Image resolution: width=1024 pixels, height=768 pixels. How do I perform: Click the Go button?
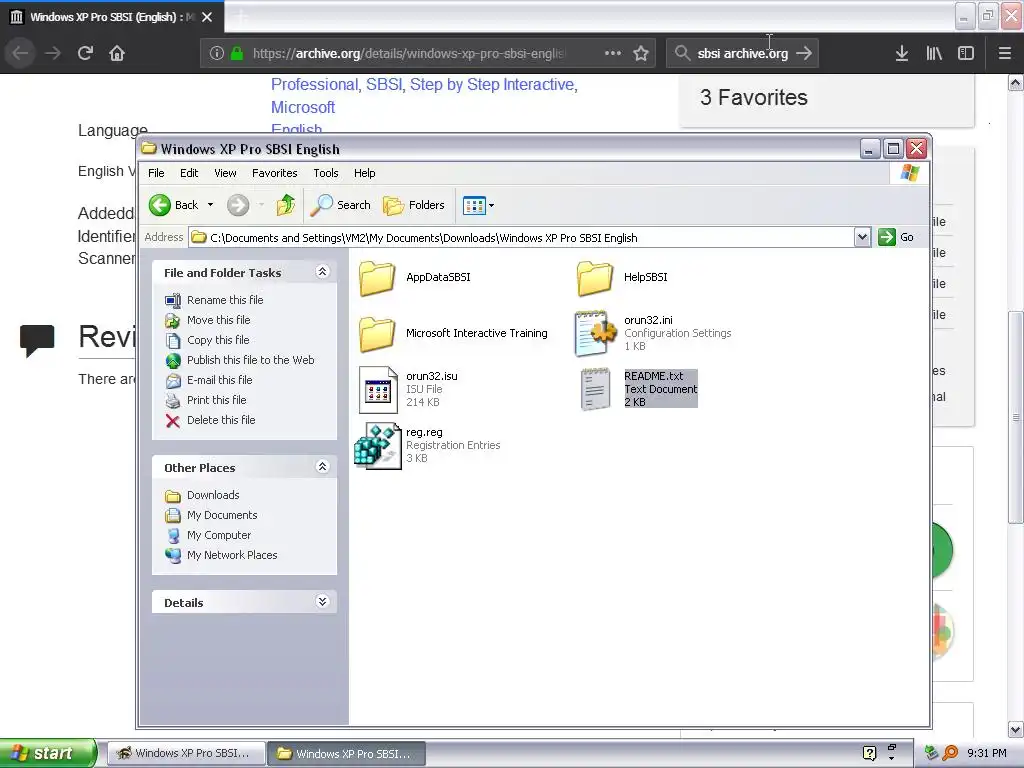(x=896, y=237)
